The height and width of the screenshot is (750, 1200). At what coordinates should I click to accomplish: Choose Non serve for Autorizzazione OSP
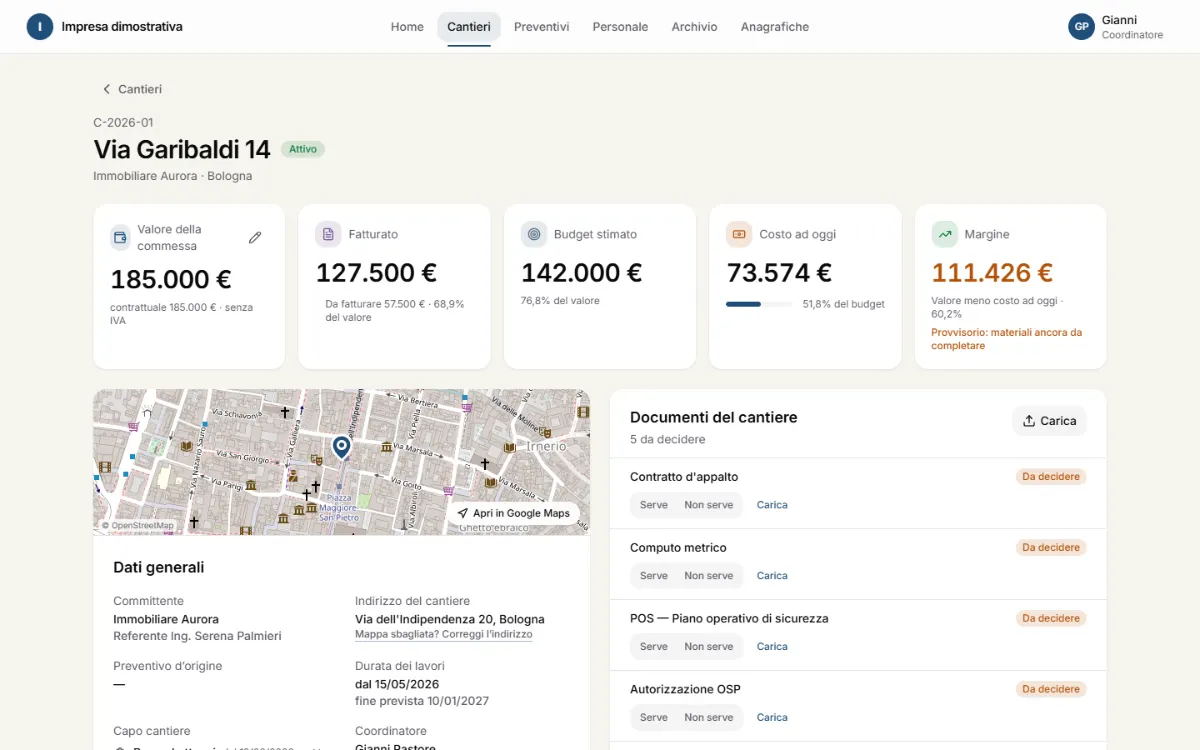[709, 718]
